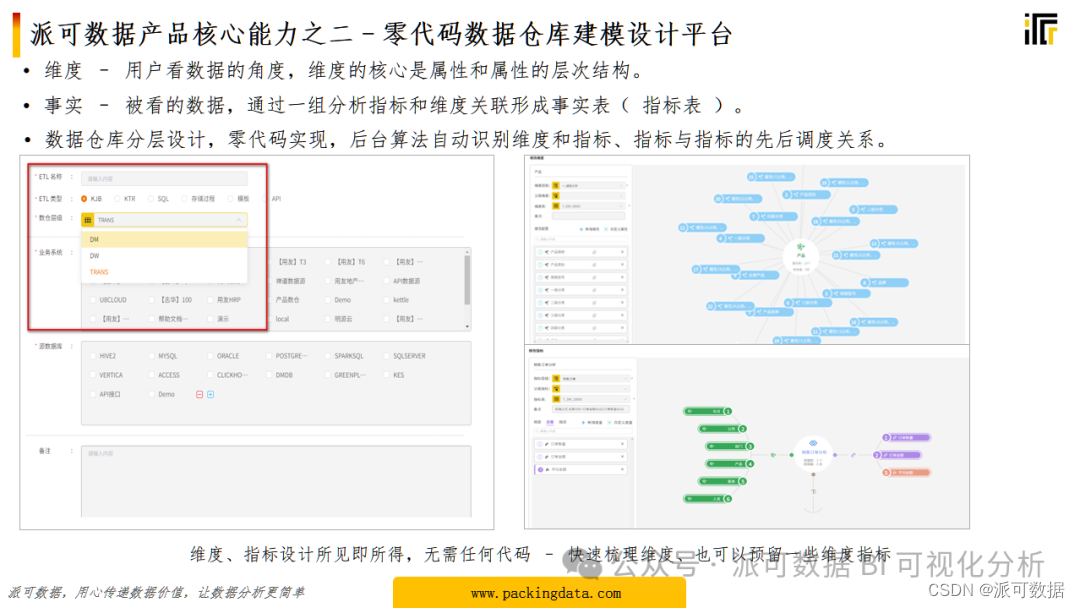The image size is (1080, 608).
Task: Click dimension graph node numbered 12
Action: tap(703, 227)
